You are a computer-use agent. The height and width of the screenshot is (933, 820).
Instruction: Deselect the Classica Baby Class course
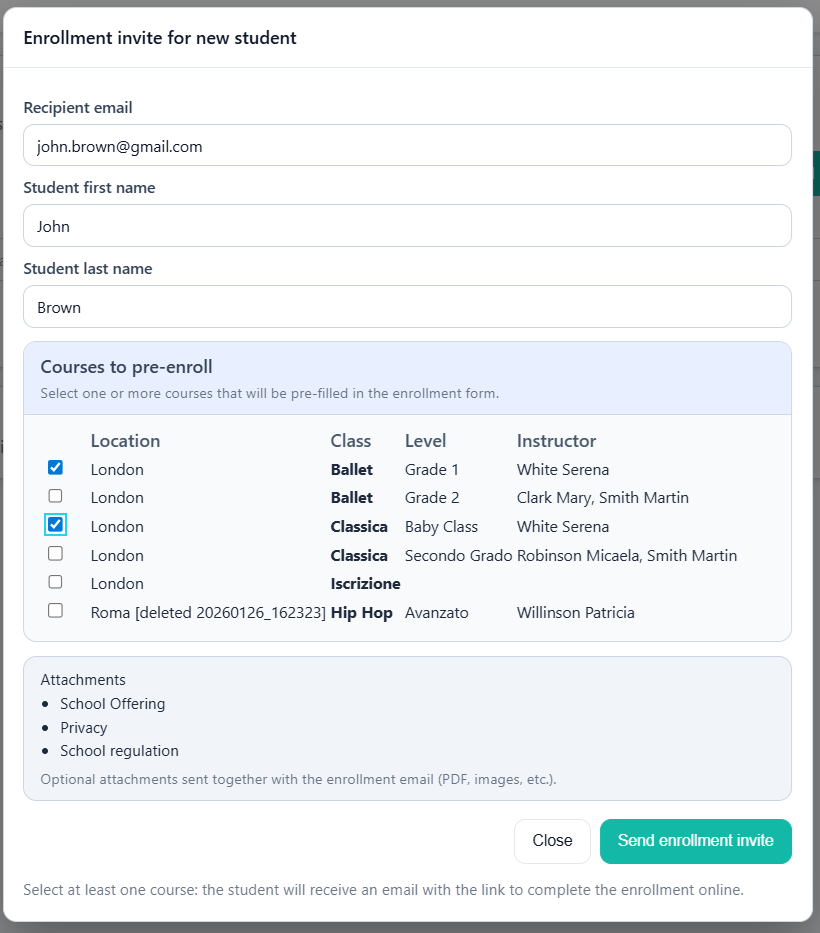[x=55, y=524]
